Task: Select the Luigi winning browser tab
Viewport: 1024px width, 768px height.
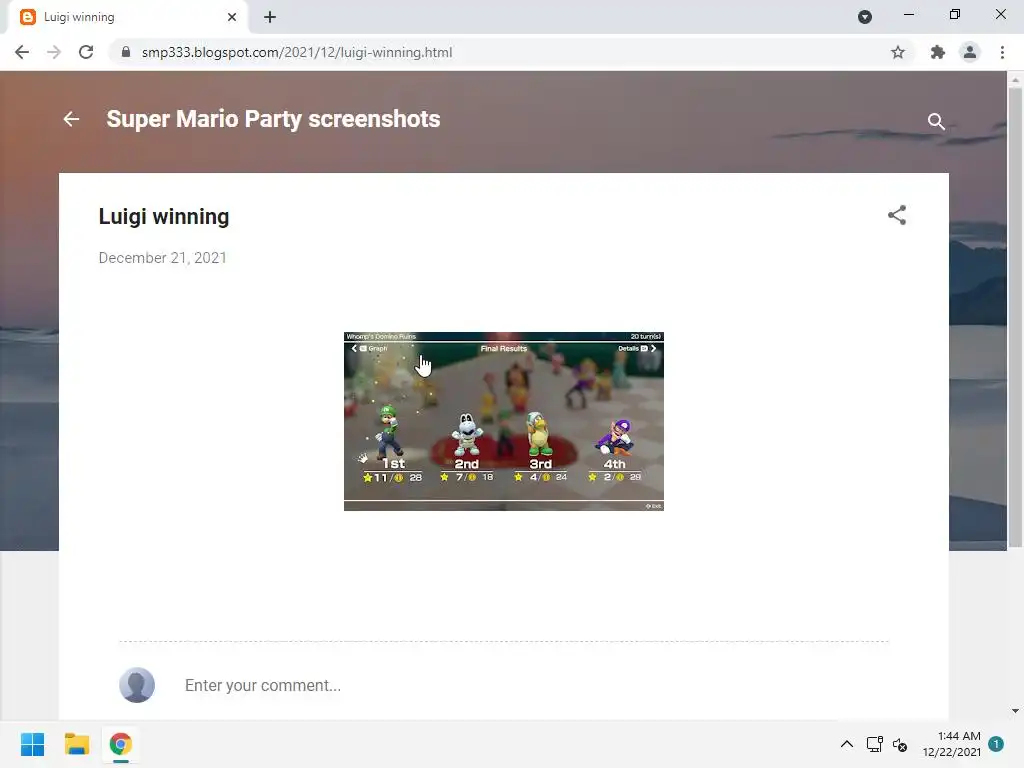Action: pyautogui.click(x=127, y=17)
